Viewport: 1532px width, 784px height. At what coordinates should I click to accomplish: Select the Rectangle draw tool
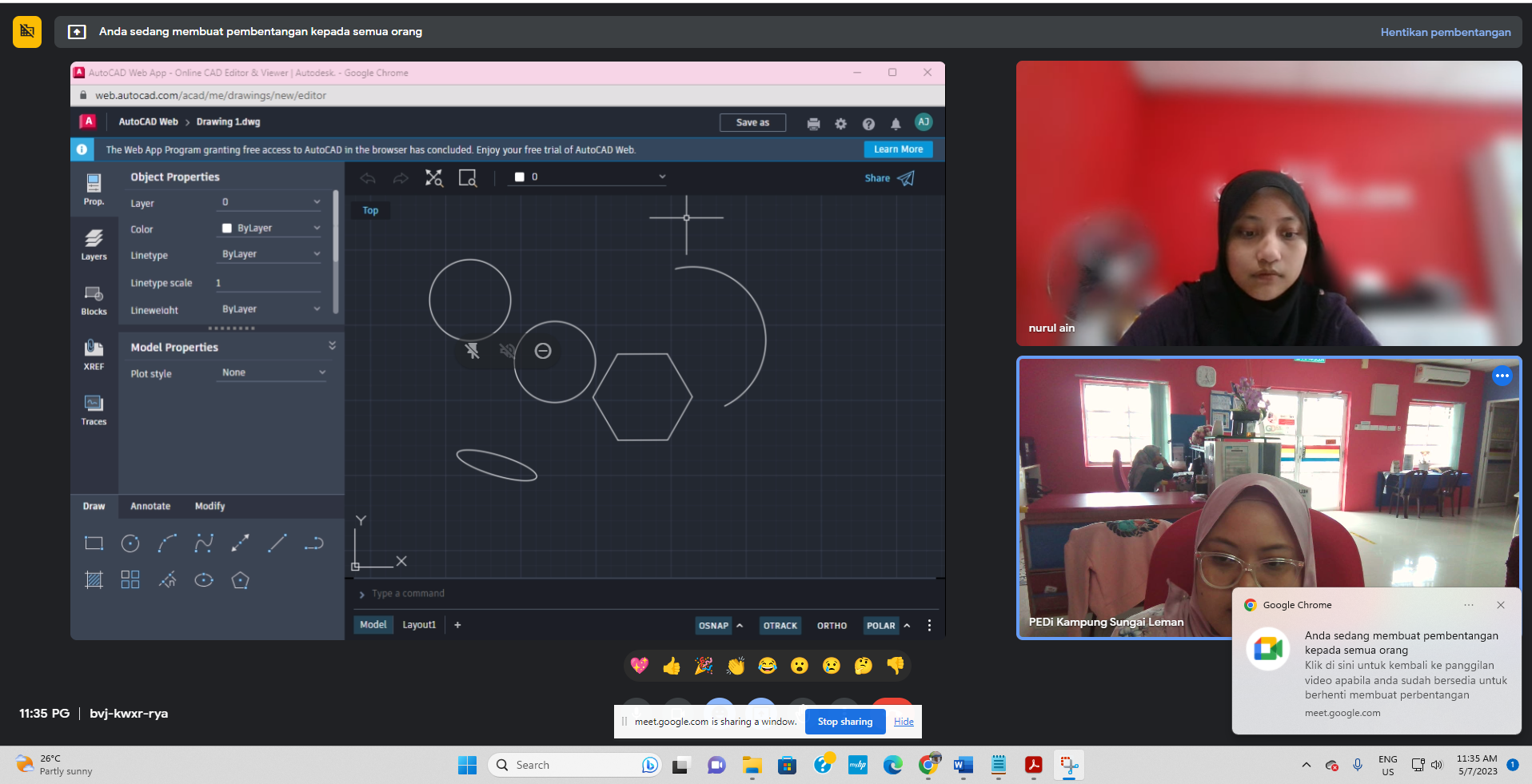click(x=94, y=544)
